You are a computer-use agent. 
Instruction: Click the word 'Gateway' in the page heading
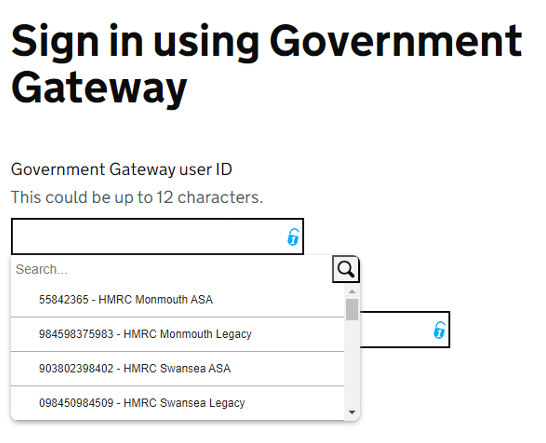point(100,88)
